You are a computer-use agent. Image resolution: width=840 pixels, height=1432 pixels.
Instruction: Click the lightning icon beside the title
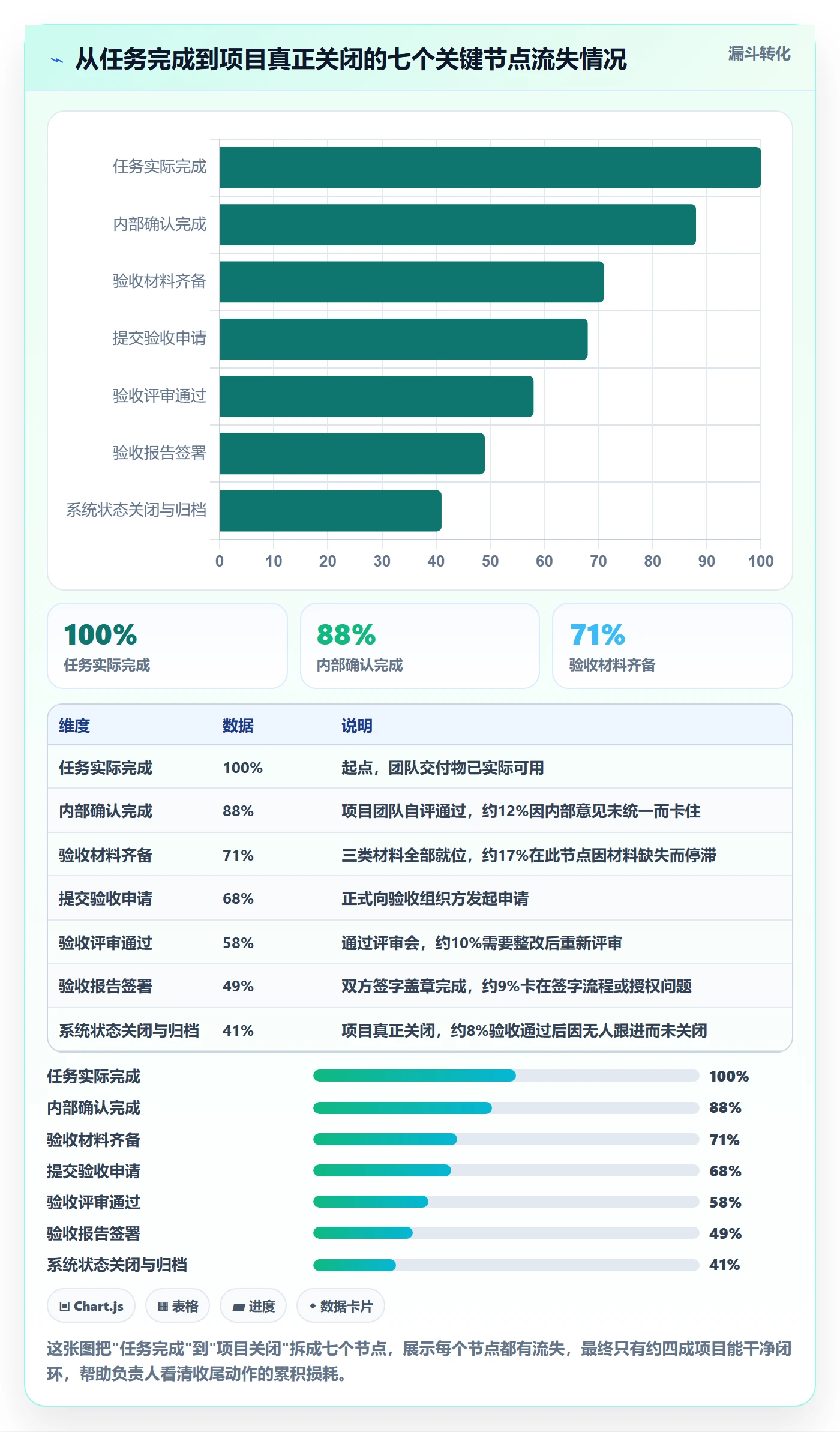click(57, 60)
